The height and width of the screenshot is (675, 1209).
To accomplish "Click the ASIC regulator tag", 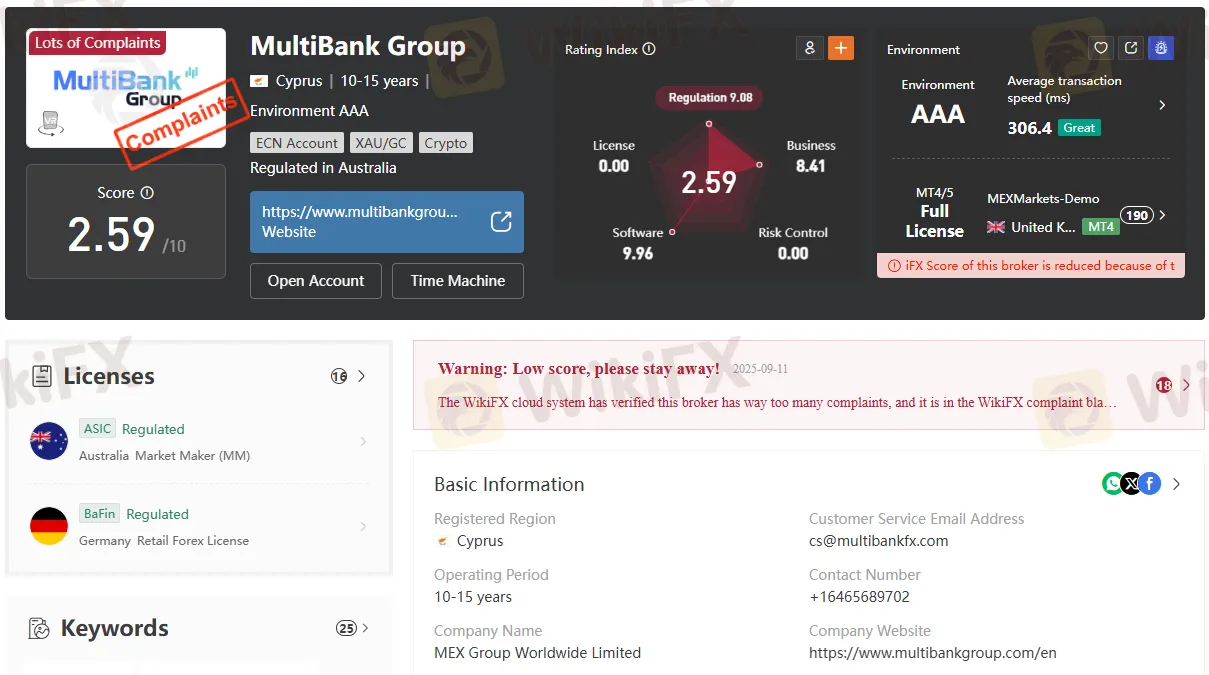I will pyautogui.click(x=98, y=429).
